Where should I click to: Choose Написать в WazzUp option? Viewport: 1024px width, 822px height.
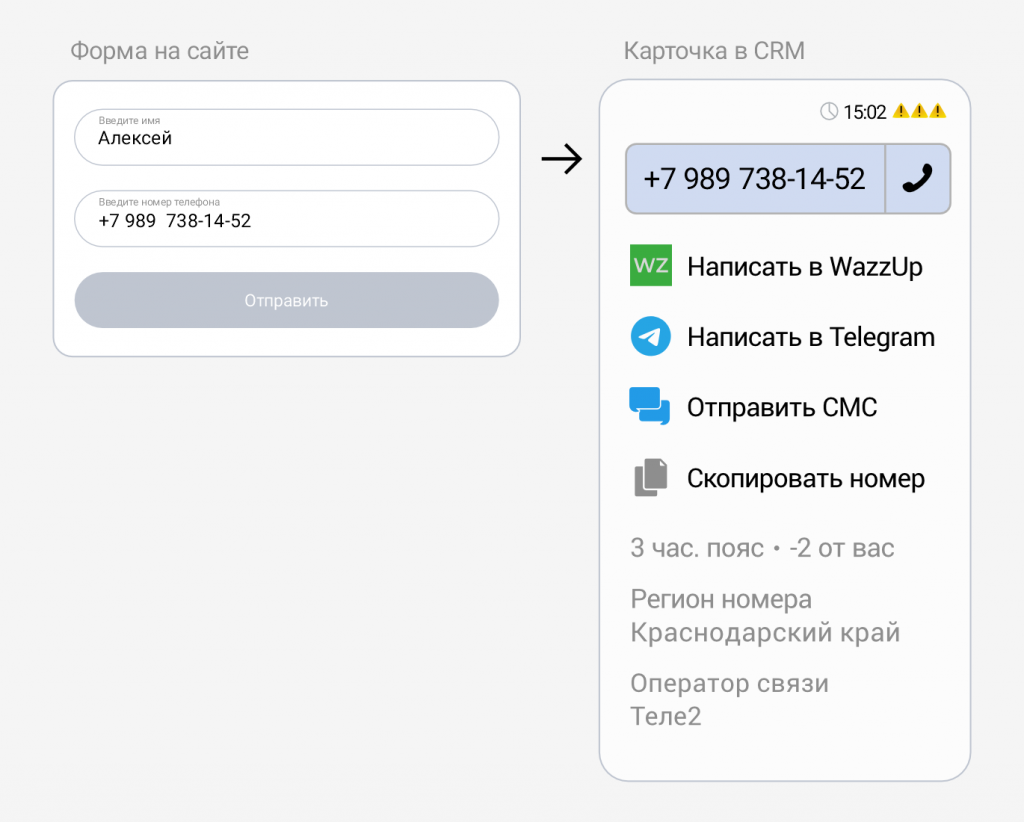(804, 267)
